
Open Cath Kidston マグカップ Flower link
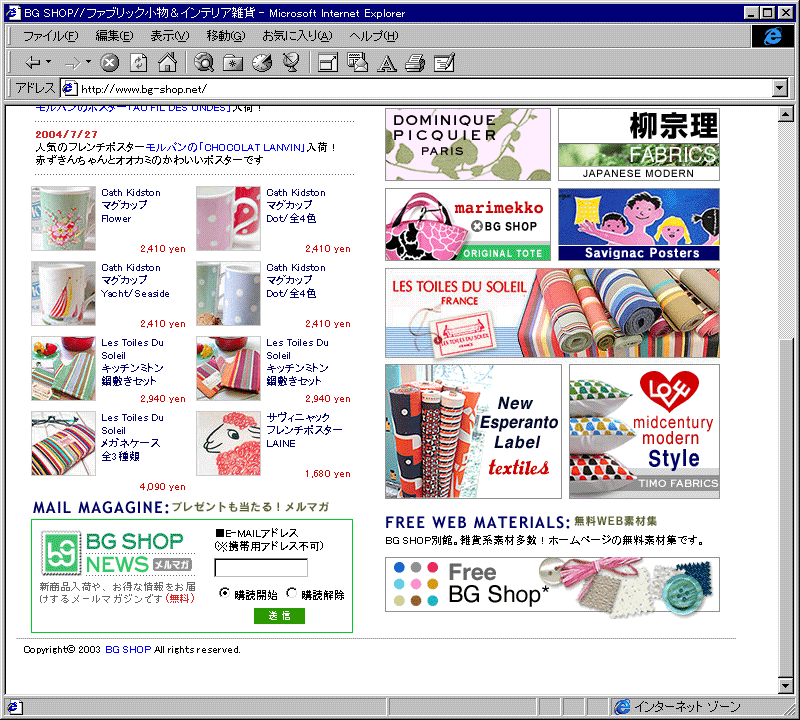pos(131,206)
